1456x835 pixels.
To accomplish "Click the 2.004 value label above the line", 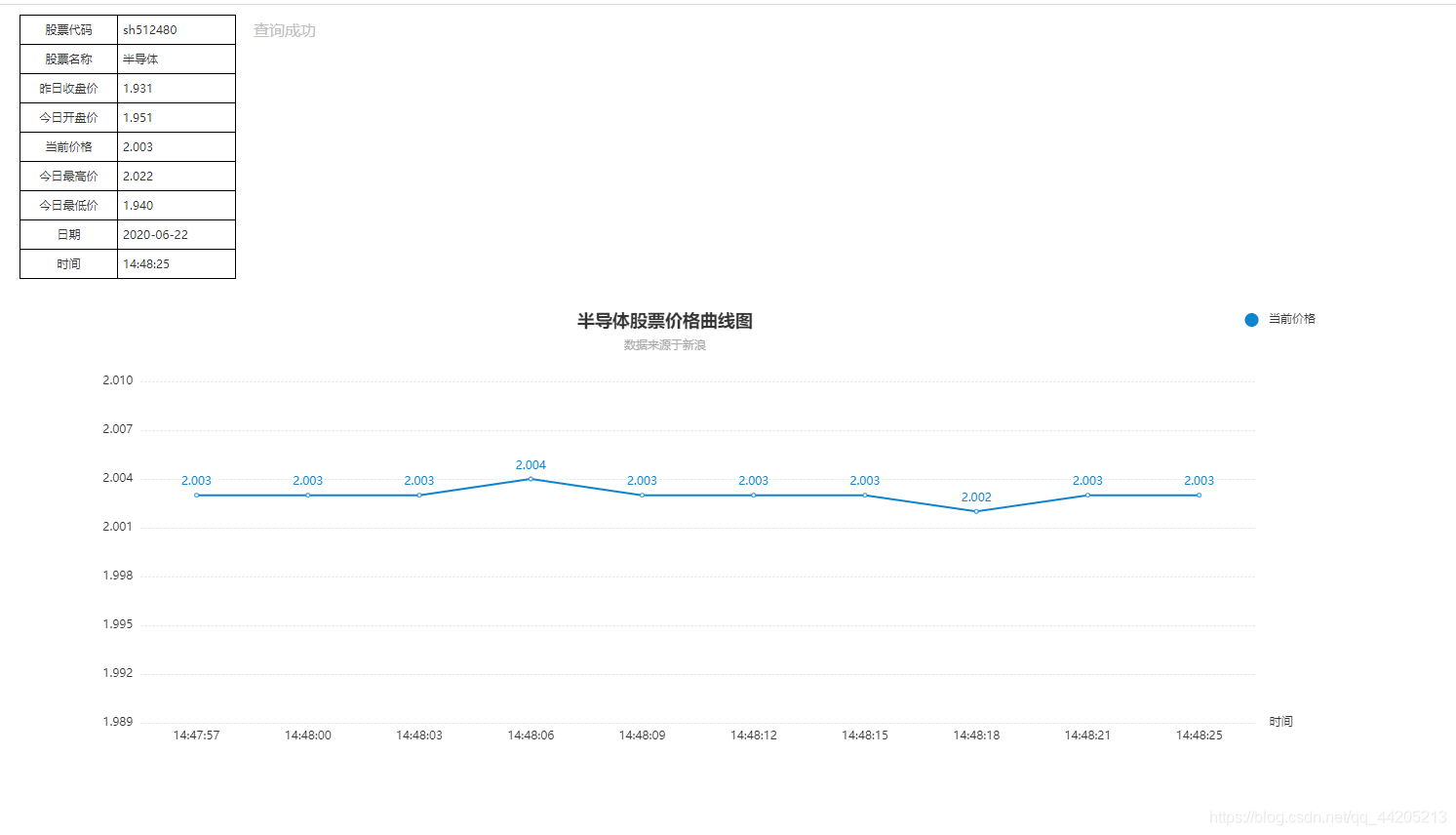I will 531,465.
